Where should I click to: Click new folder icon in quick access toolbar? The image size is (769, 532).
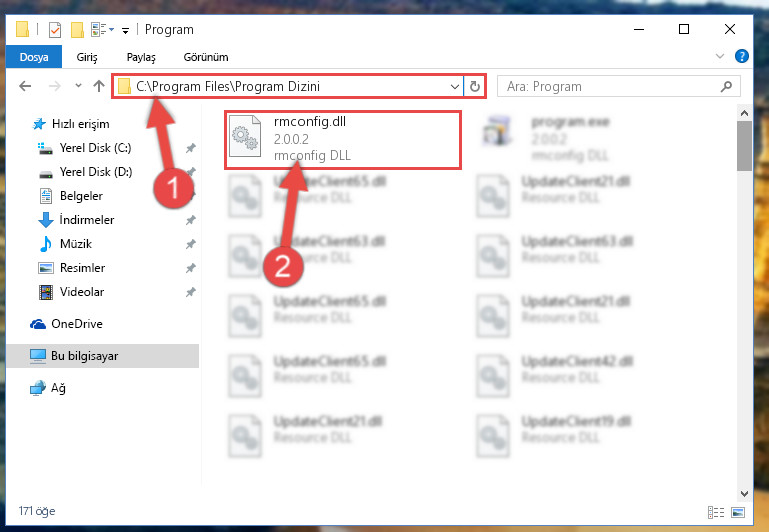[x=77, y=30]
